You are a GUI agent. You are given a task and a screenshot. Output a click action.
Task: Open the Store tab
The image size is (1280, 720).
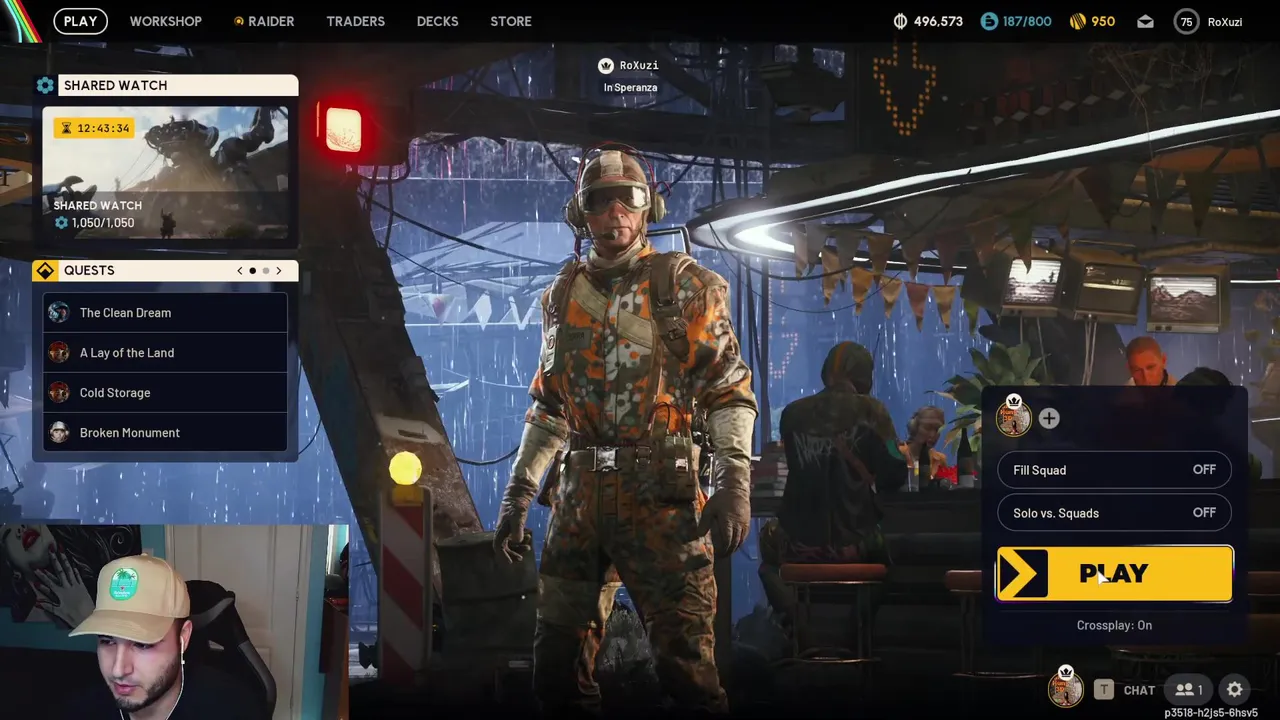tap(511, 21)
